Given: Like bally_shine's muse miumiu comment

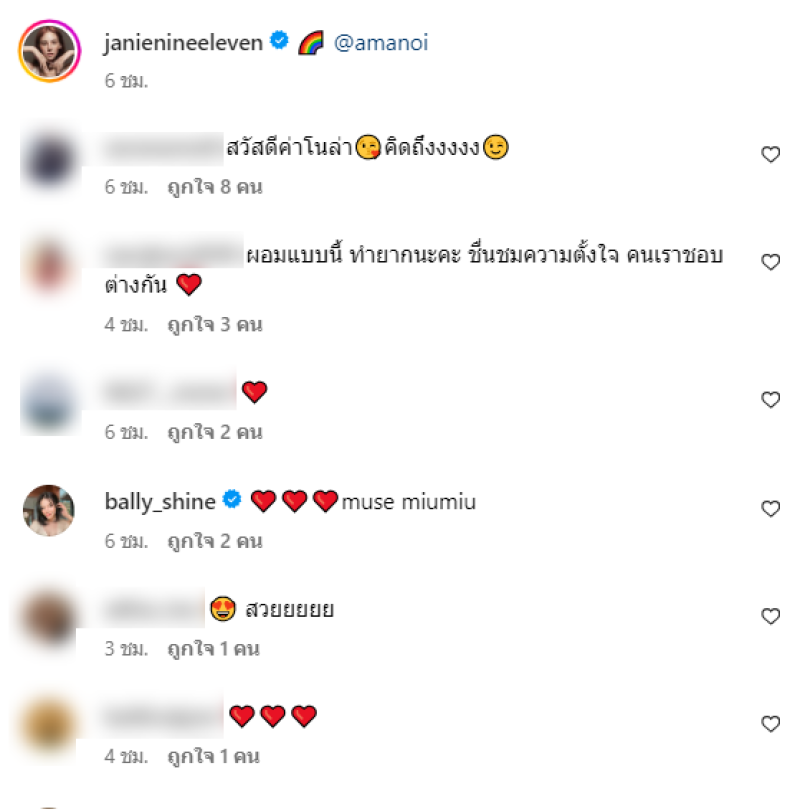Looking at the screenshot, I should point(771,509).
